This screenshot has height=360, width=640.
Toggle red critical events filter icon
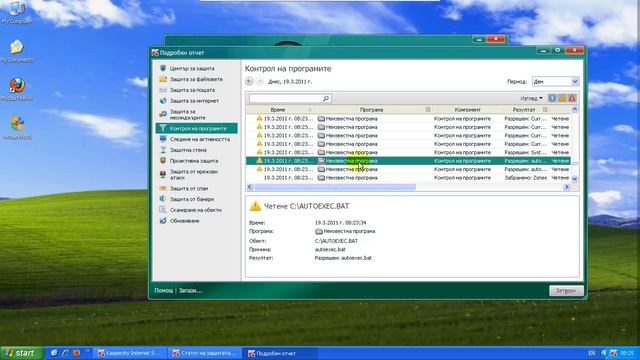coord(572,98)
